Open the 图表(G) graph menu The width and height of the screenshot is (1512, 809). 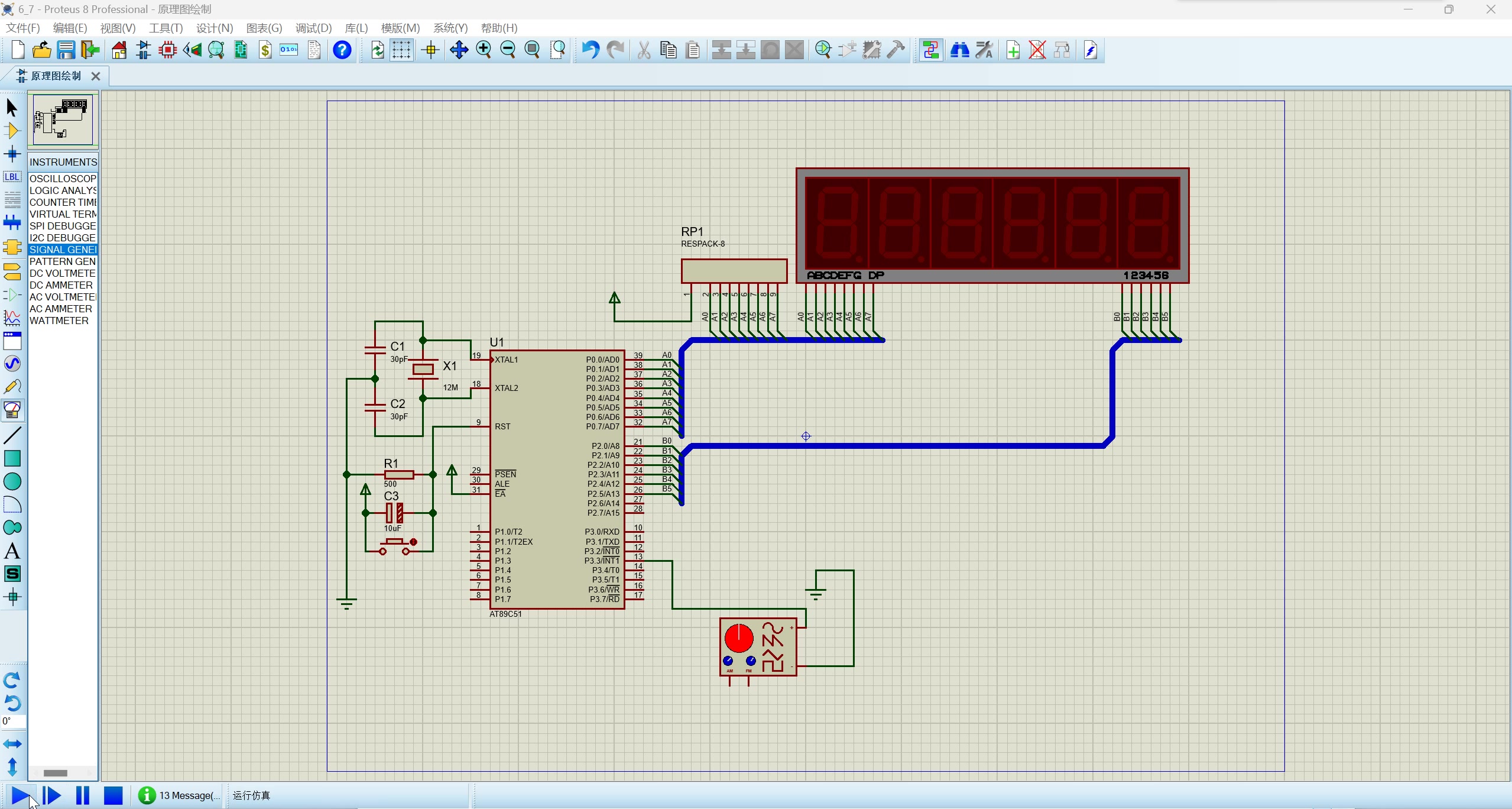[264, 28]
